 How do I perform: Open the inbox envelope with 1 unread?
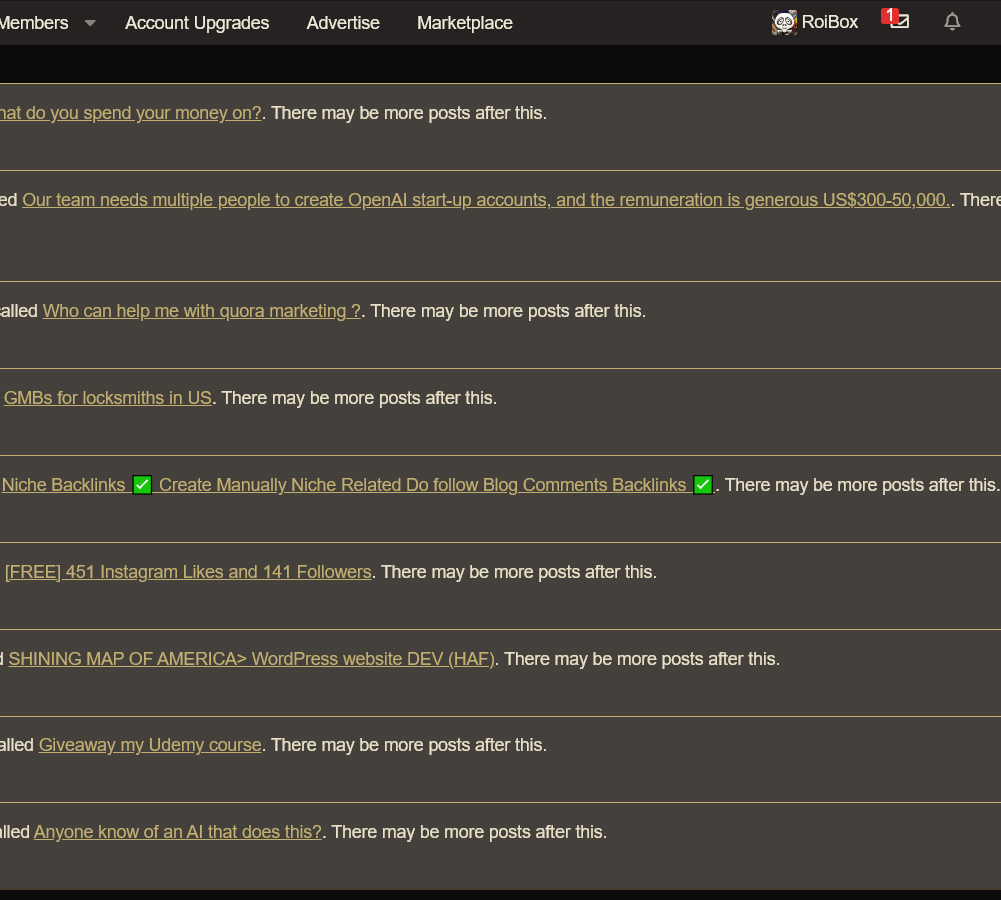(x=896, y=20)
